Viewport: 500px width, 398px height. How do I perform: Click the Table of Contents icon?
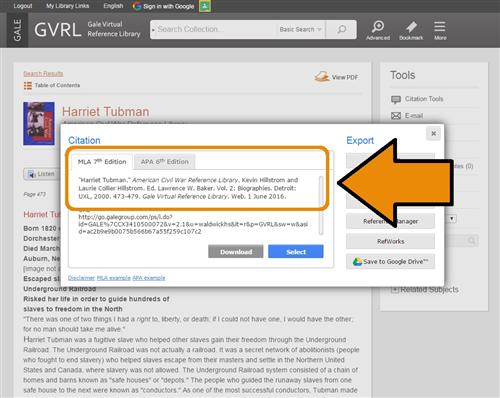click(x=28, y=85)
